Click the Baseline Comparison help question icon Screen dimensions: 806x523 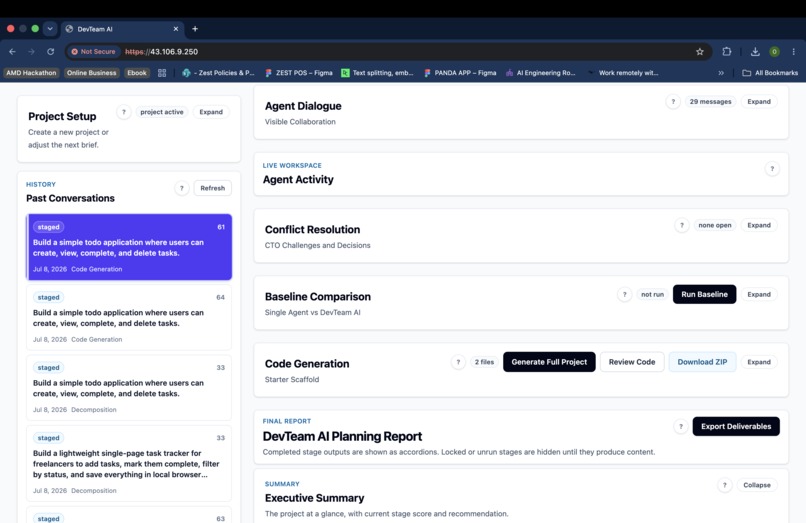[625, 294]
